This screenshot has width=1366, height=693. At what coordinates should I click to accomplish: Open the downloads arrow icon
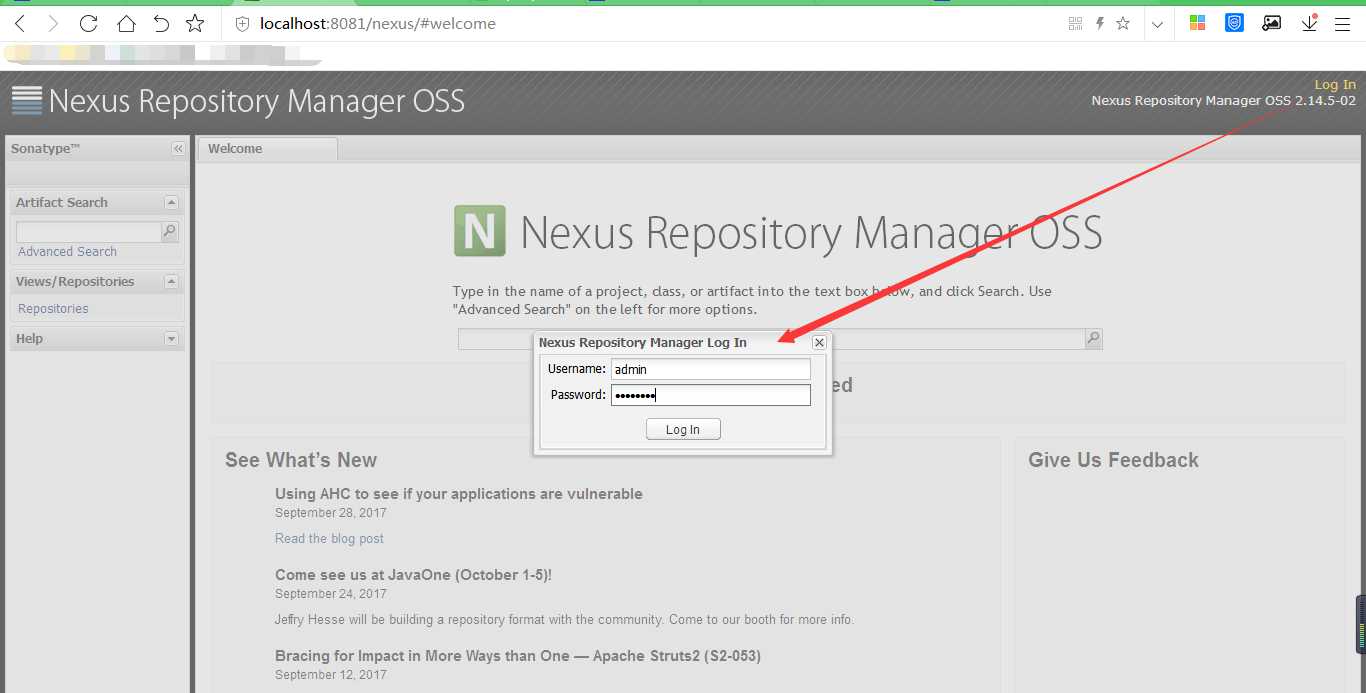pyautogui.click(x=1309, y=23)
